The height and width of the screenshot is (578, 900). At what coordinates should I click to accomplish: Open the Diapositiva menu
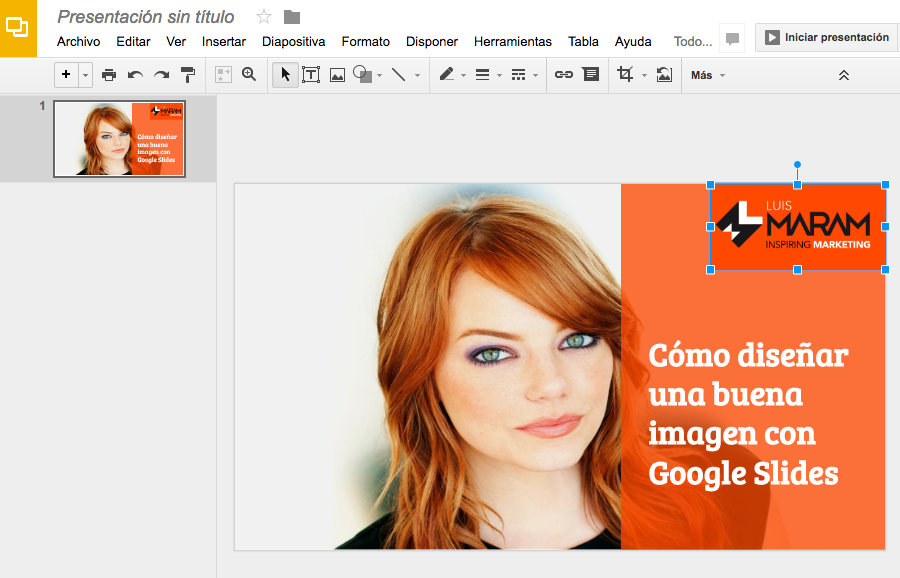coord(293,41)
